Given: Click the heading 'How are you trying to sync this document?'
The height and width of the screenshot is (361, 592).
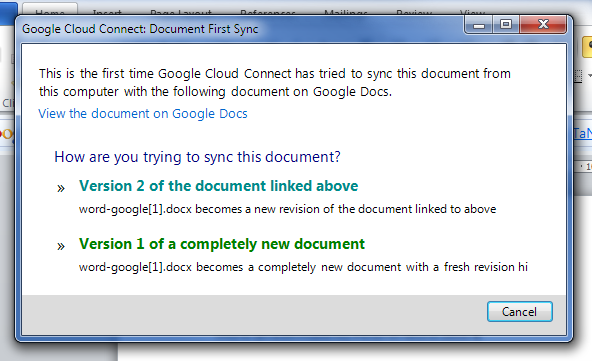Looking at the screenshot, I should pyautogui.click(x=197, y=157).
